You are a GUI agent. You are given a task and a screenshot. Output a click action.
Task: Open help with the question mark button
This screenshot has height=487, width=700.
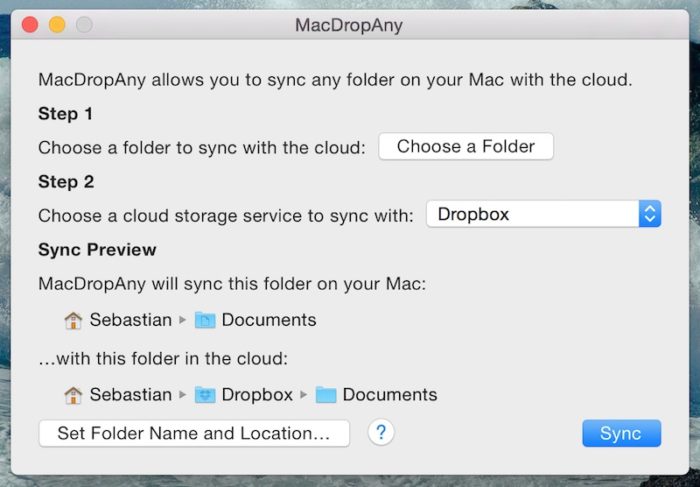[382, 433]
